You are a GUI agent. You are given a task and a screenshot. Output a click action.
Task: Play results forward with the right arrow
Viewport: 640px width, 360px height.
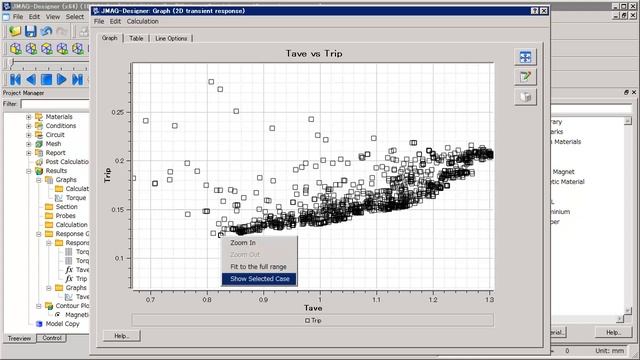point(62,79)
